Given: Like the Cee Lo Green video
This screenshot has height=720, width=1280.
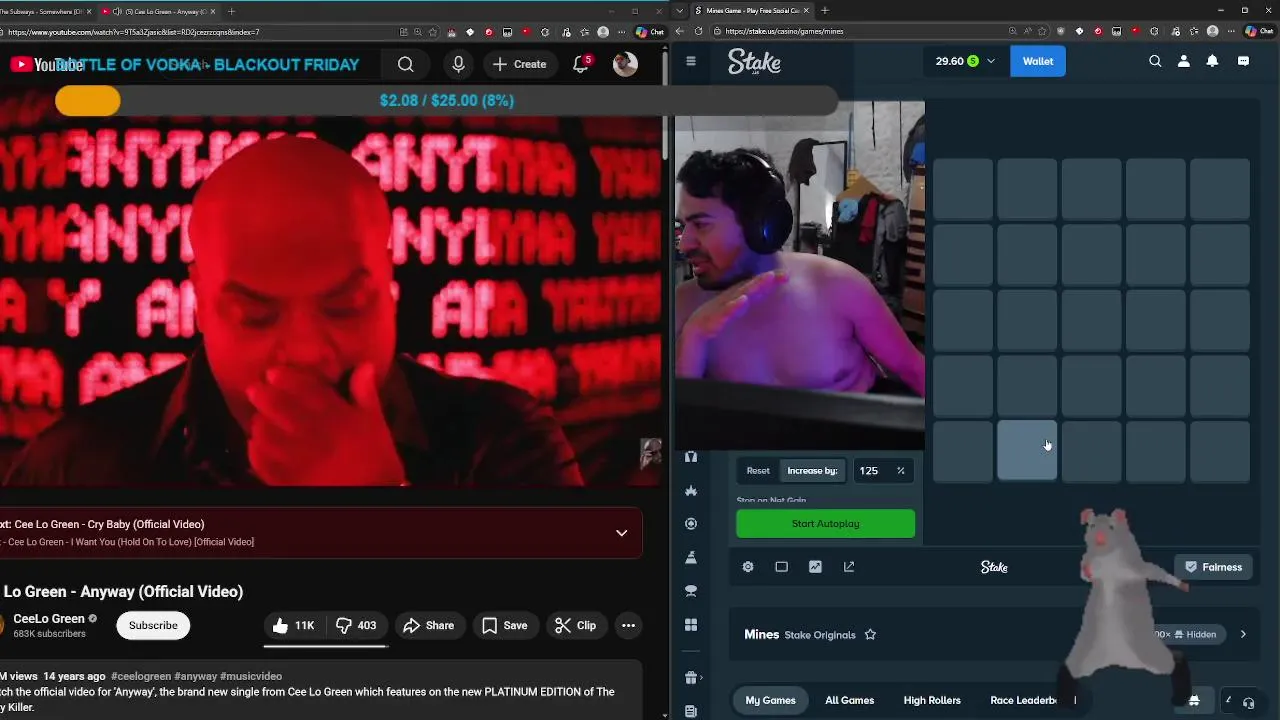Looking at the screenshot, I should pyautogui.click(x=293, y=625).
